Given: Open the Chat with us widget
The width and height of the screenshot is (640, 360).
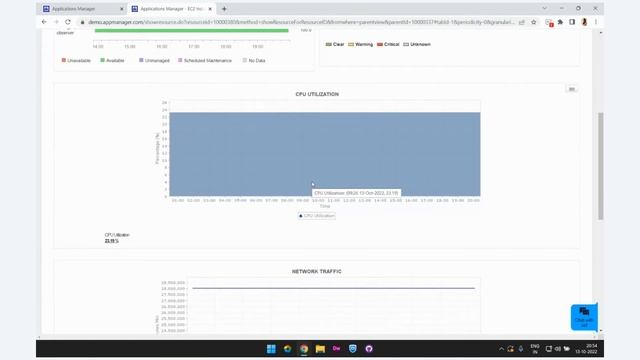Looking at the screenshot, I should [584, 317].
